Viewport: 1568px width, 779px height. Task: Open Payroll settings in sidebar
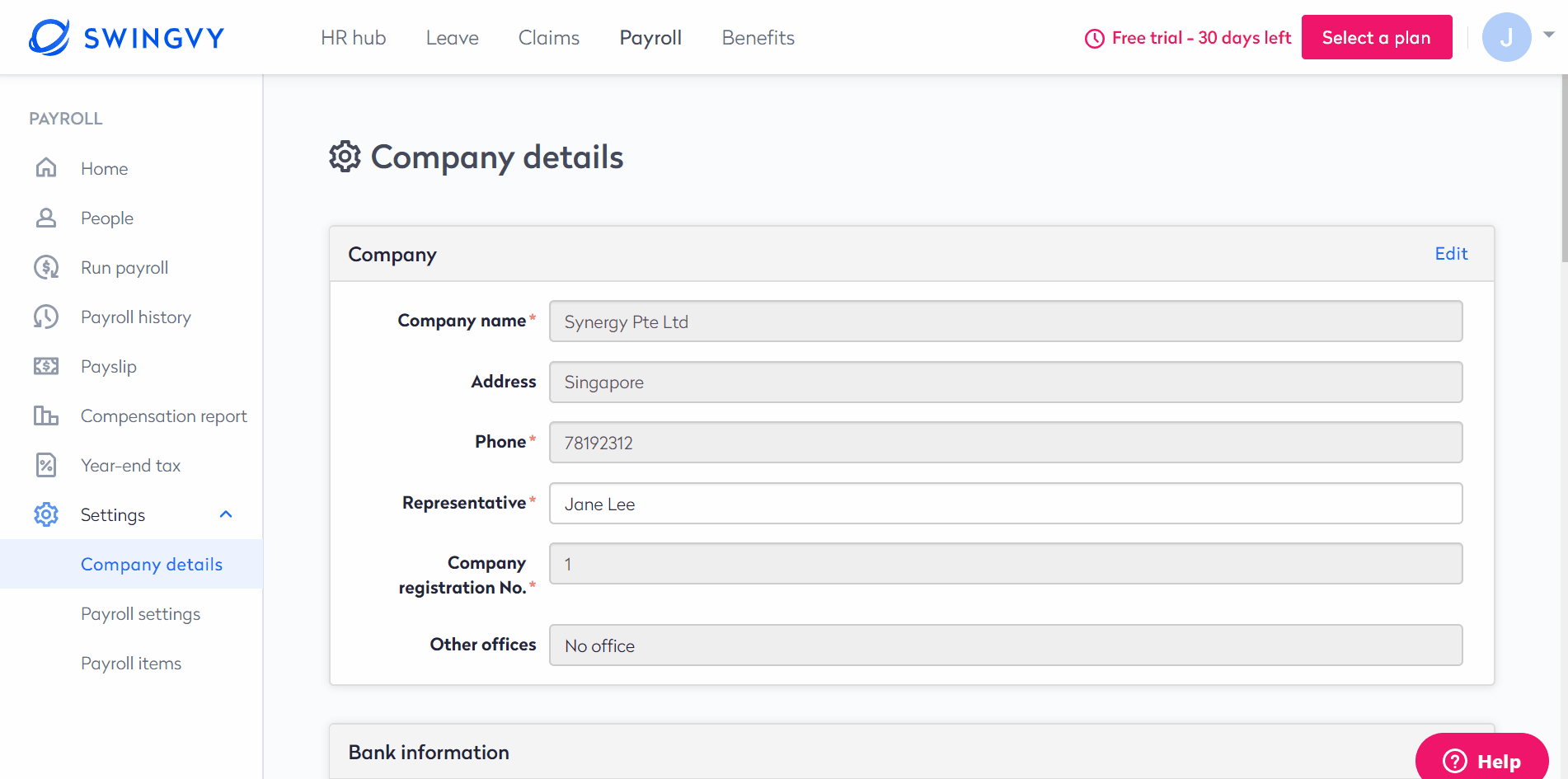pyautogui.click(x=141, y=614)
